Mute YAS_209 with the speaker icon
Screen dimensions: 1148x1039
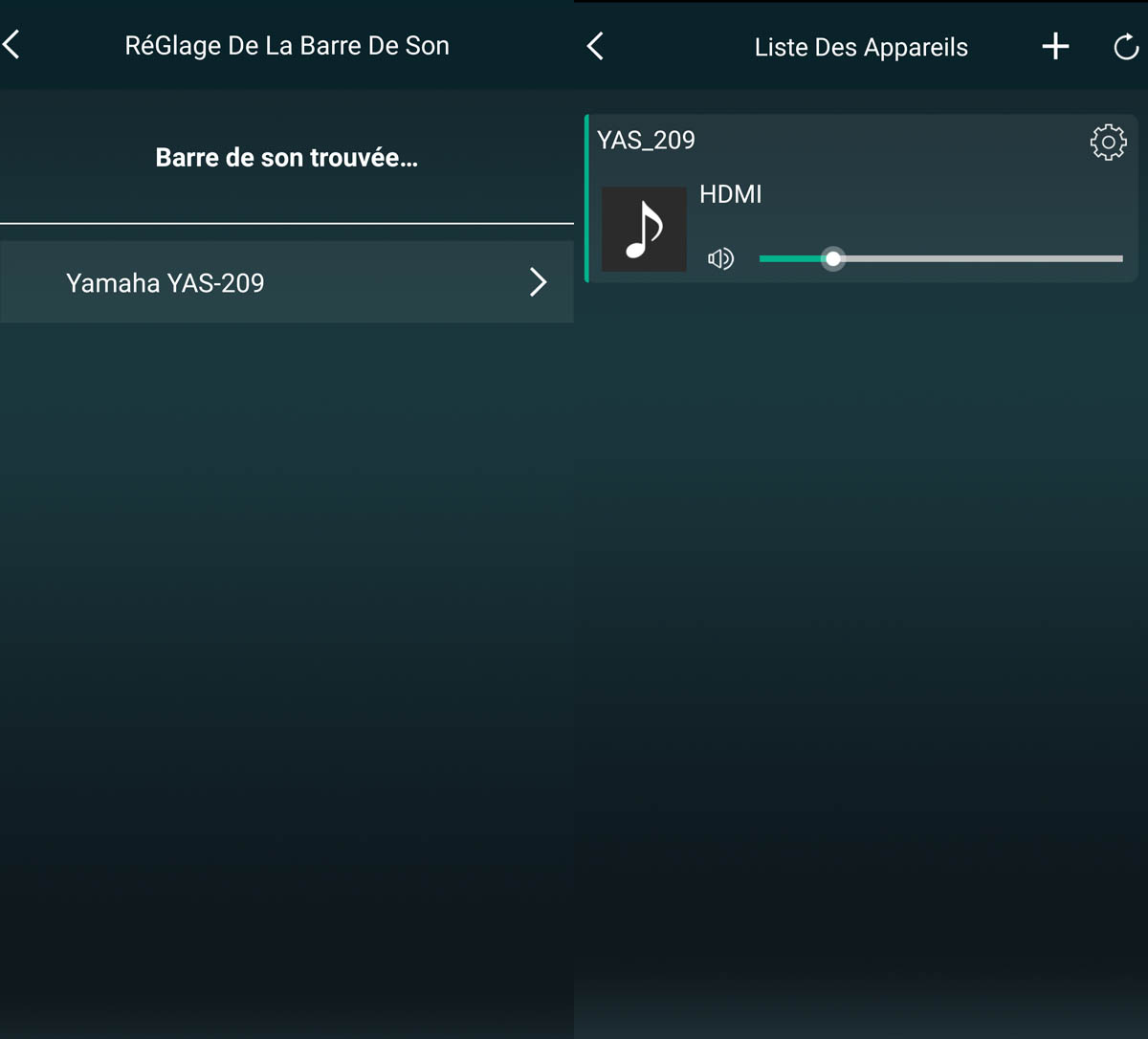(720, 258)
